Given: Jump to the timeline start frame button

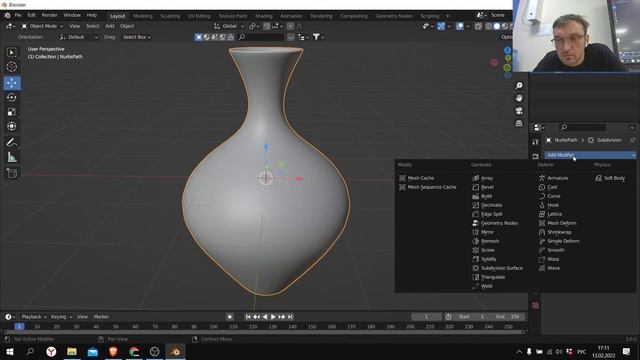Looking at the screenshot, I should click(248, 317).
